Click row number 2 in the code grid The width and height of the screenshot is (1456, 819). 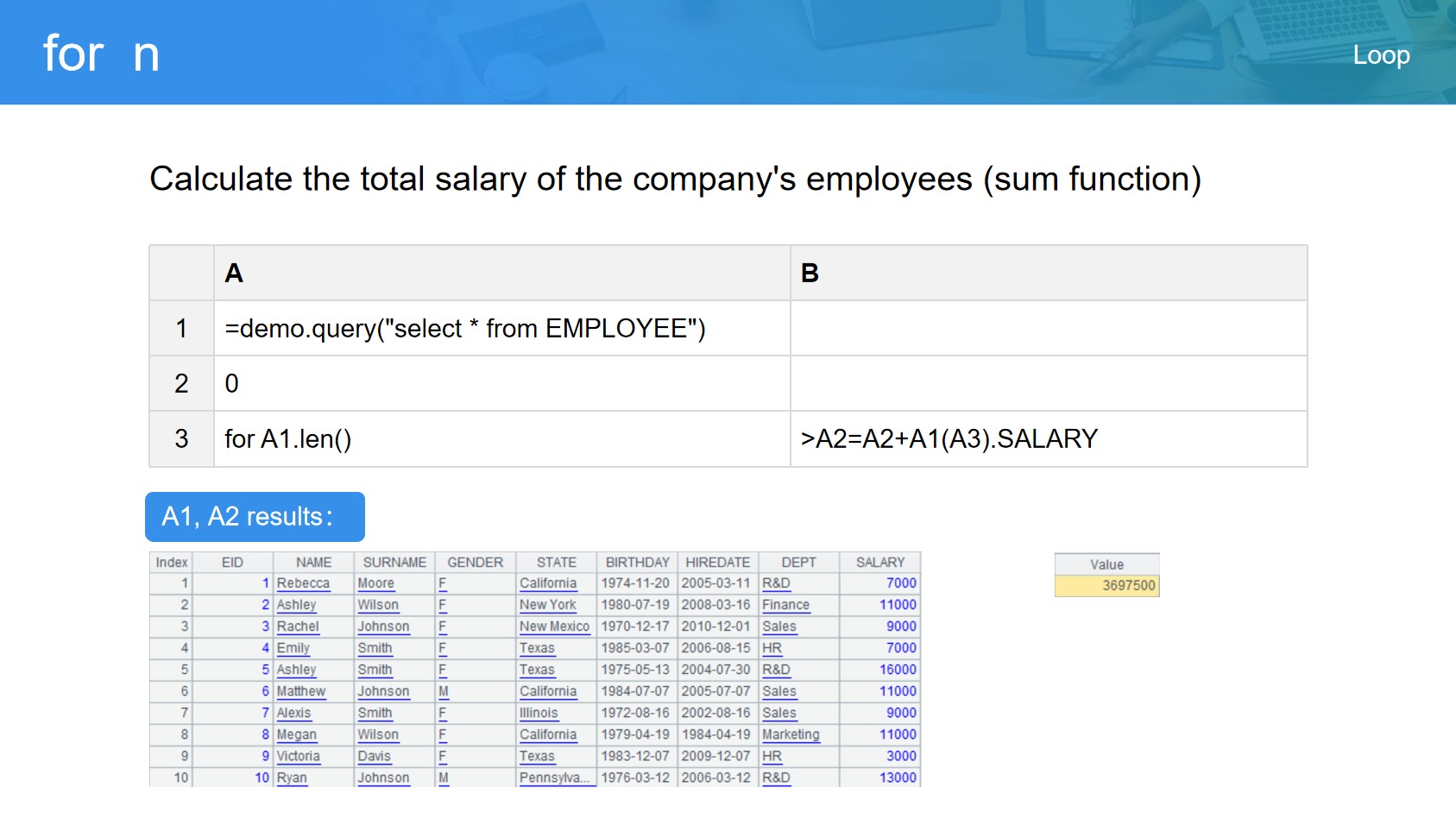(x=181, y=384)
